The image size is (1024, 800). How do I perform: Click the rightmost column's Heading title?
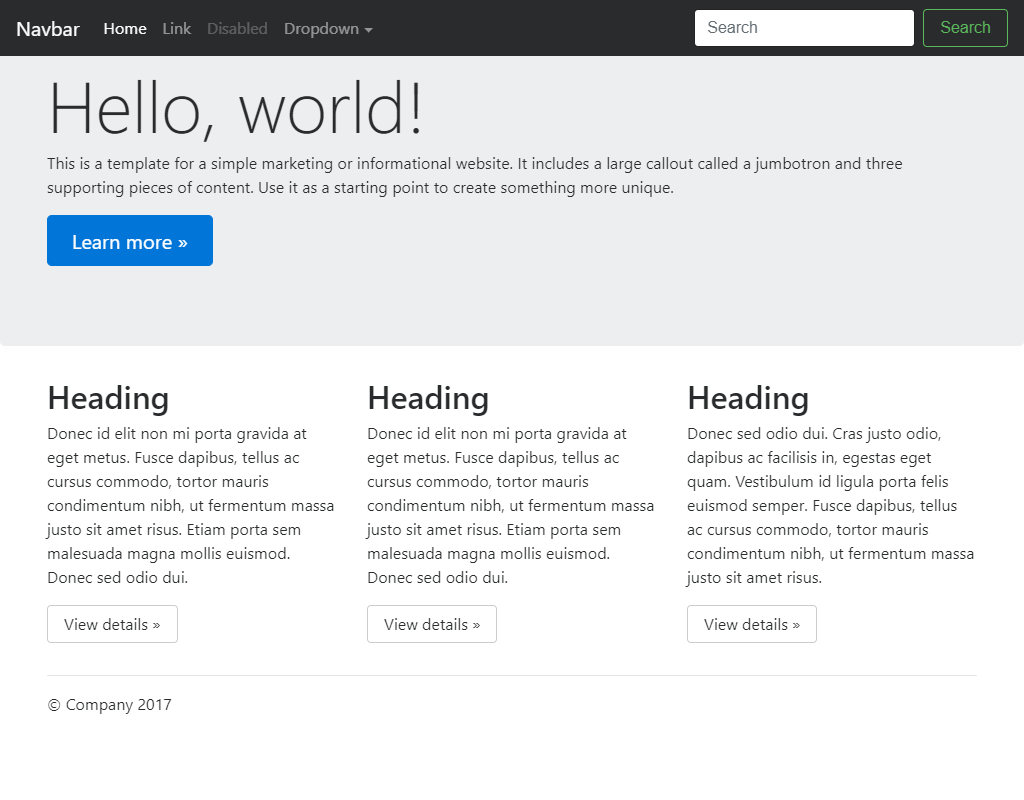(748, 398)
